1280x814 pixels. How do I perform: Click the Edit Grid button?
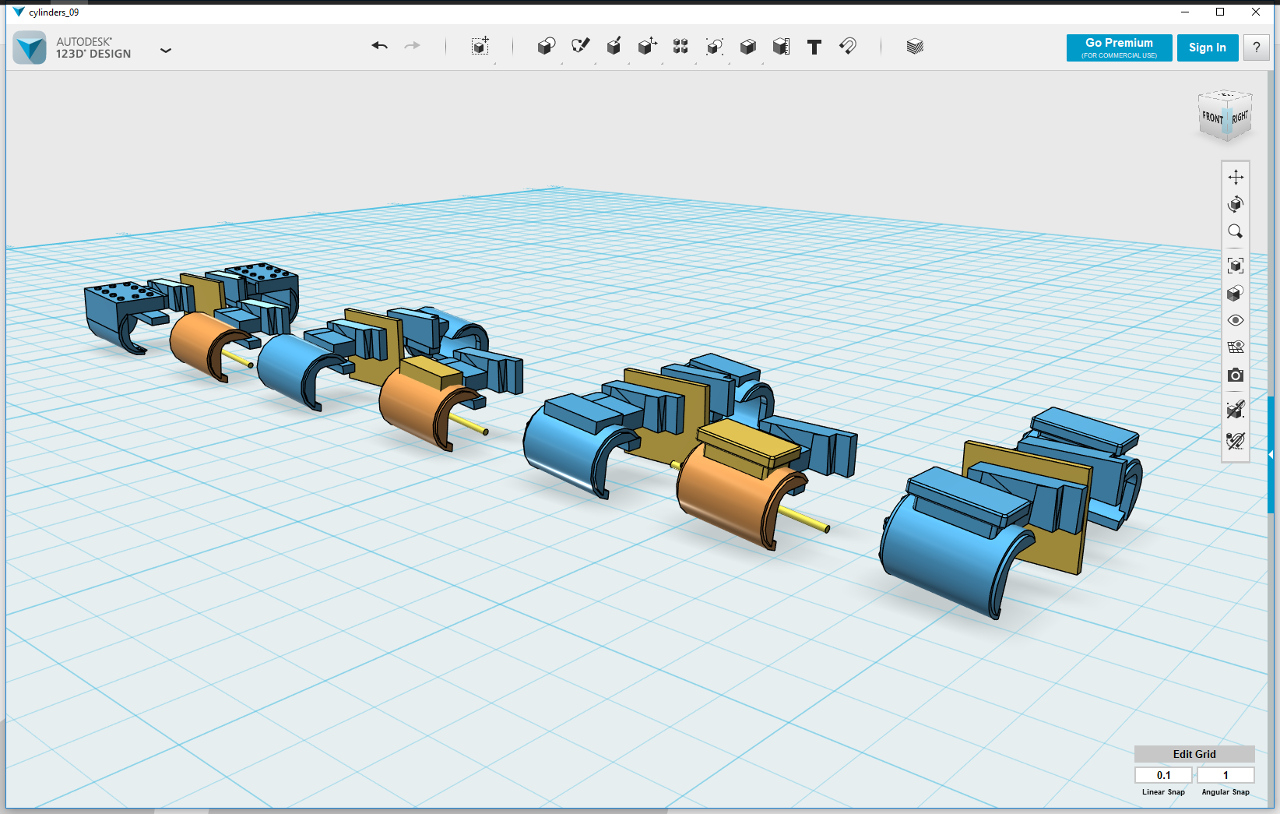1194,754
